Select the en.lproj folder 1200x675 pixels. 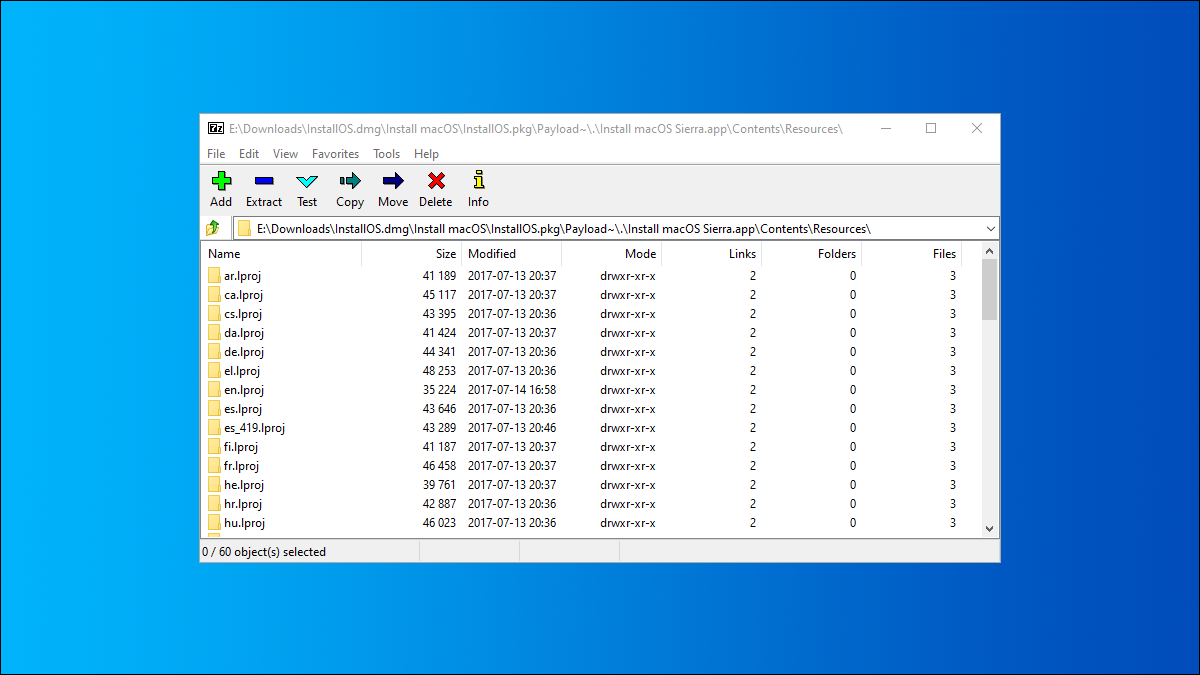pos(242,390)
